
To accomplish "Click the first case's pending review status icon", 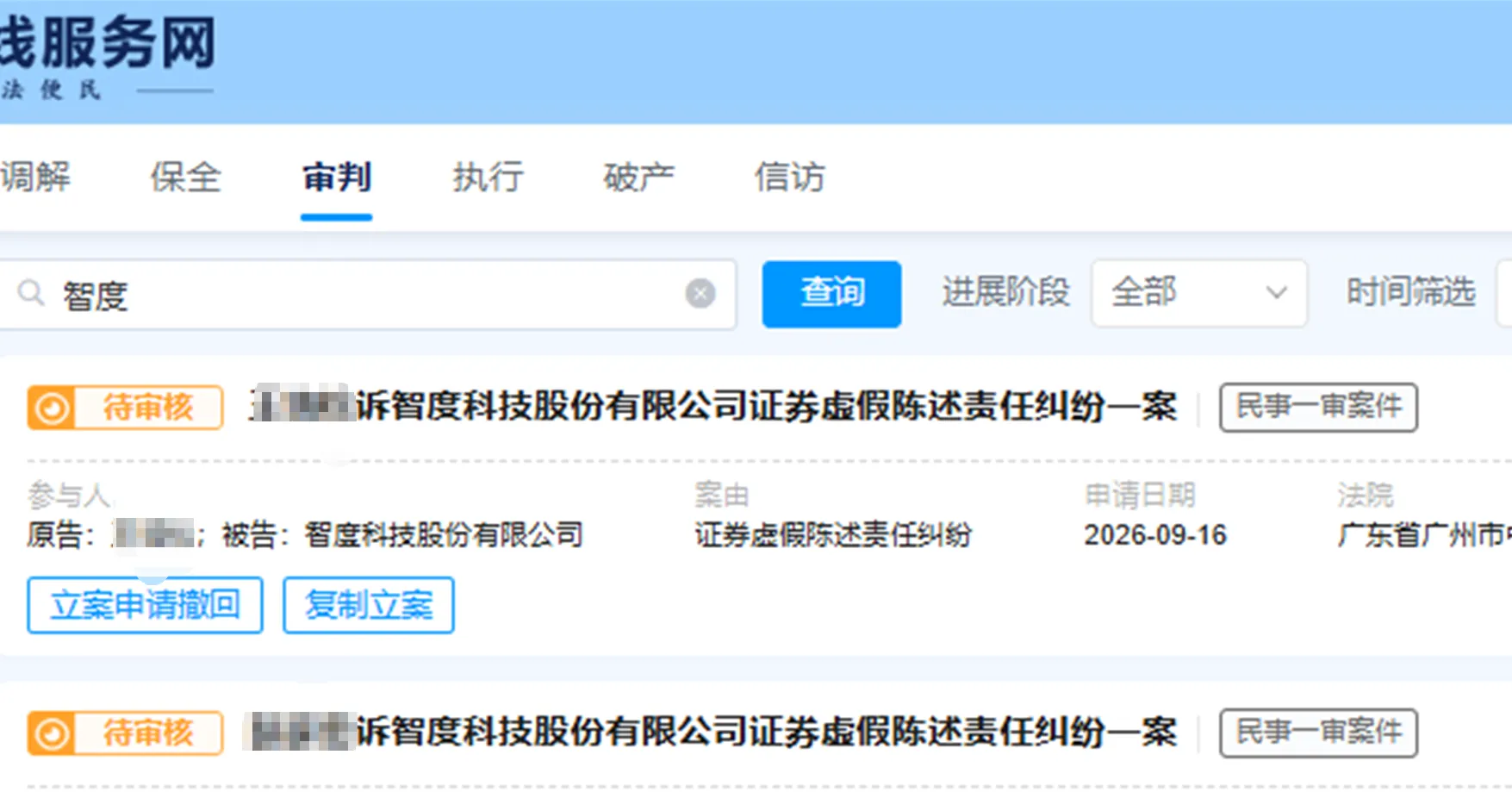I will coord(52,408).
